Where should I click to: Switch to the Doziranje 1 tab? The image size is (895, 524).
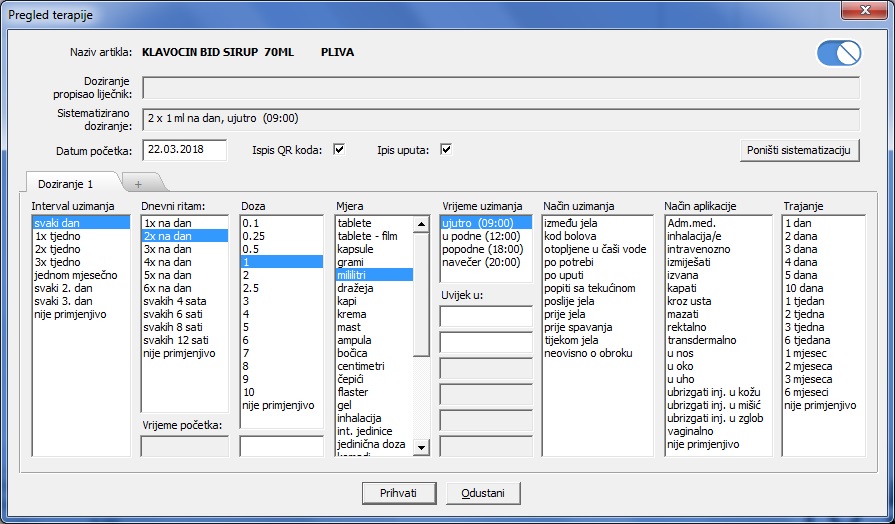coord(65,184)
